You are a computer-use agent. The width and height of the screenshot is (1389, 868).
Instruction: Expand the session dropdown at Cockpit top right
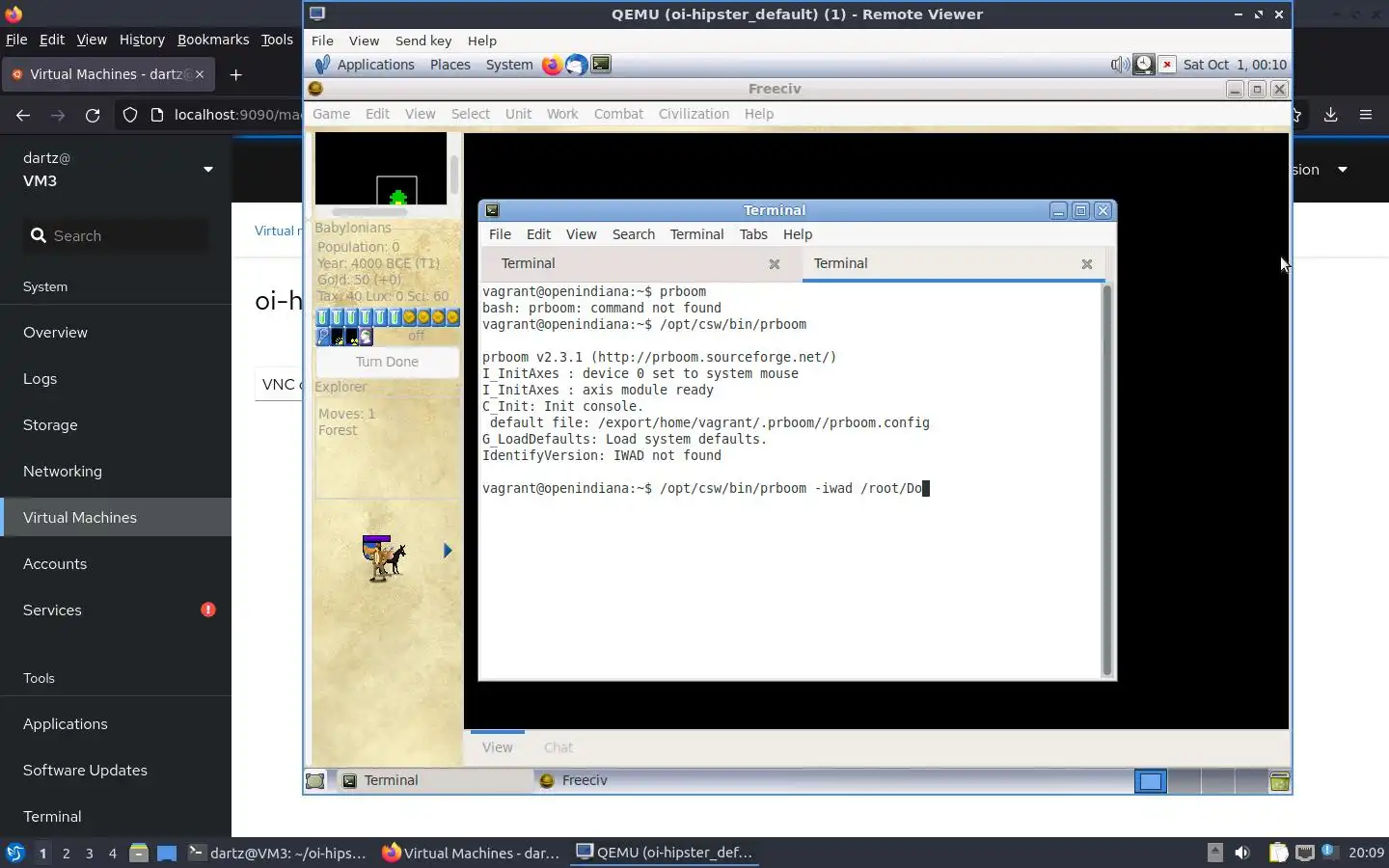click(x=1342, y=170)
